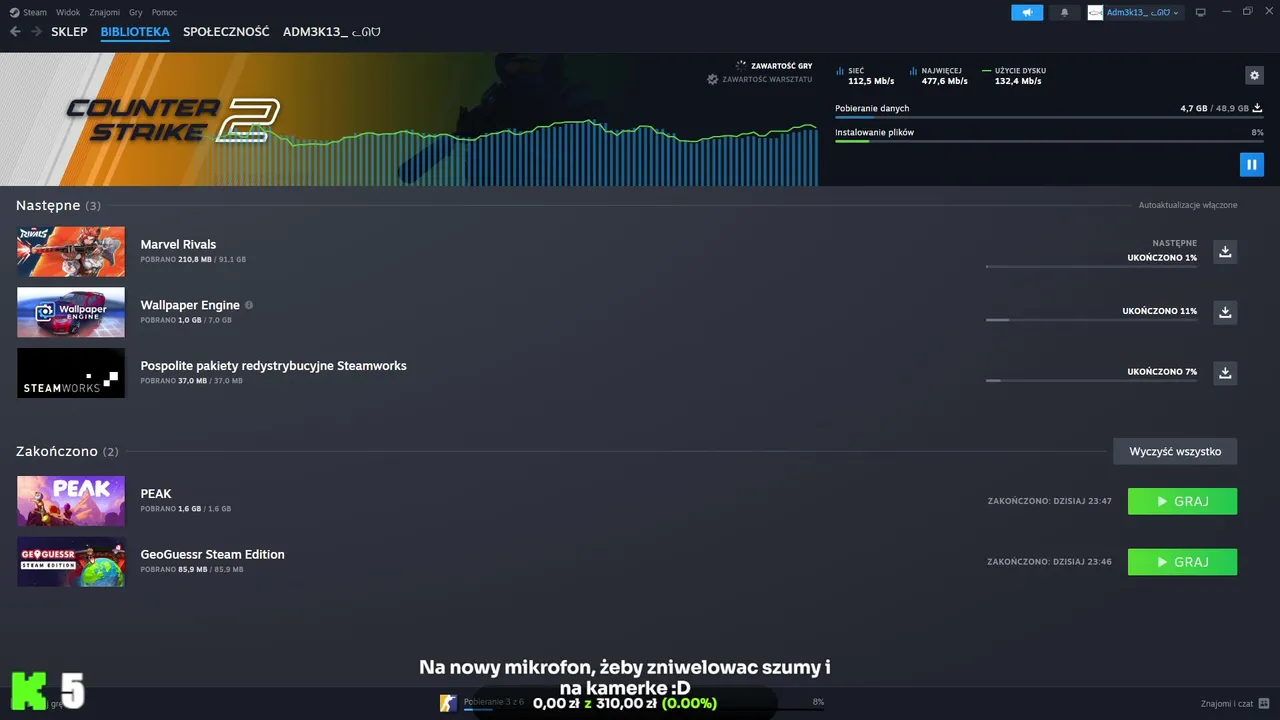Screen dimensions: 1280x720
Task: Click the Pobieranie danych progress bar
Action: [1049, 118]
